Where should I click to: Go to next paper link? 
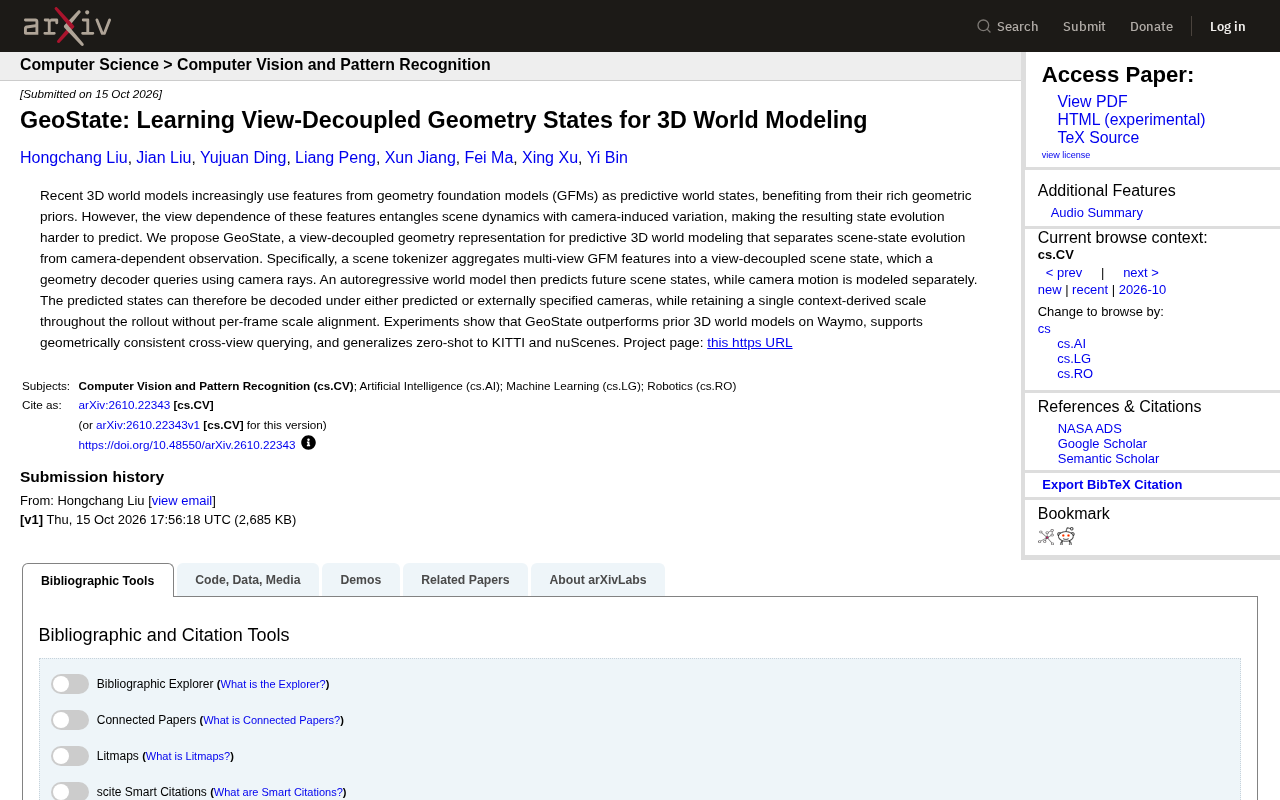[x=1141, y=273]
